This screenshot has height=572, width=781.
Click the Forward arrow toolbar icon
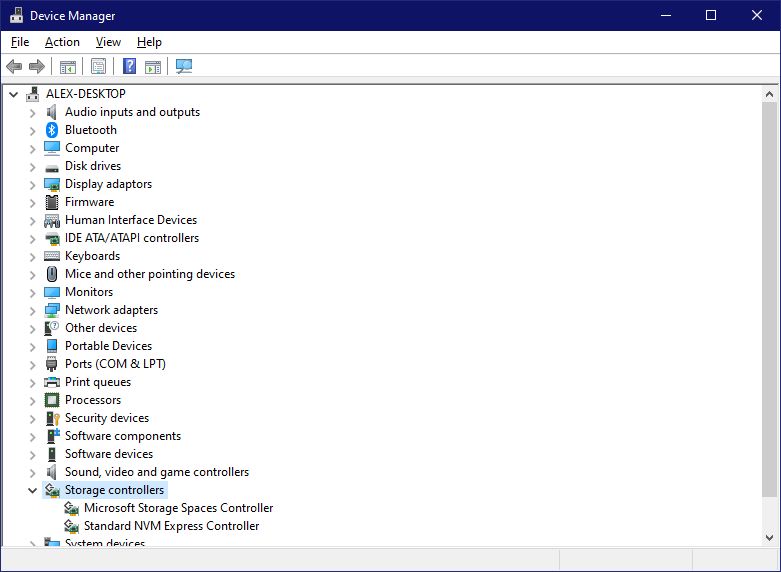(x=37, y=66)
